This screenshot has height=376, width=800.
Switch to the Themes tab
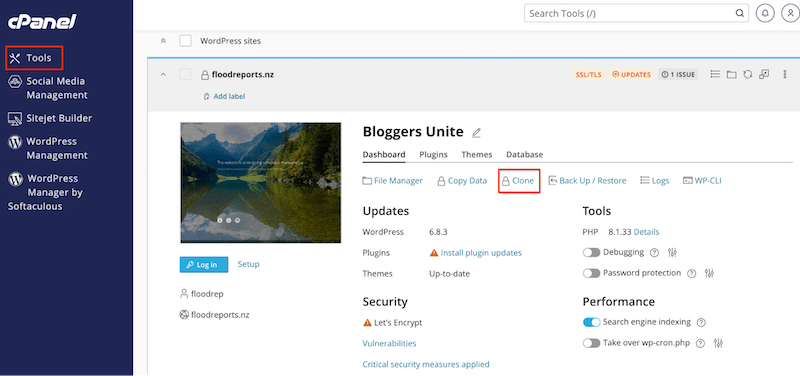[x=477, y=155]
